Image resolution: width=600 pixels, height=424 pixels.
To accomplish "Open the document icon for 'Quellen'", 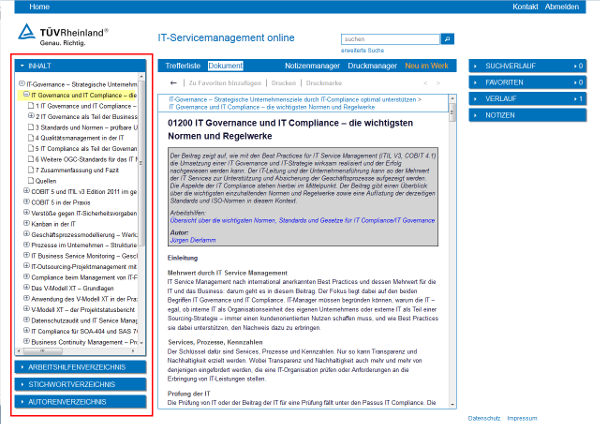I will pos(31,181).
